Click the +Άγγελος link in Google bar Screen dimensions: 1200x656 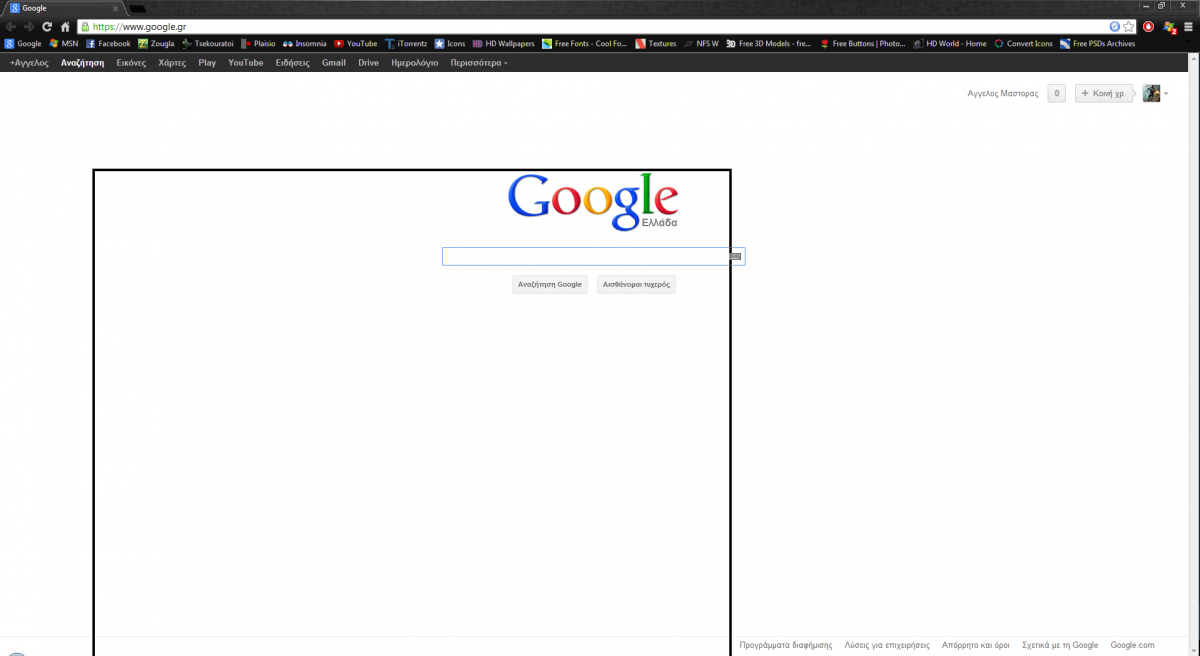pos(29,63)
